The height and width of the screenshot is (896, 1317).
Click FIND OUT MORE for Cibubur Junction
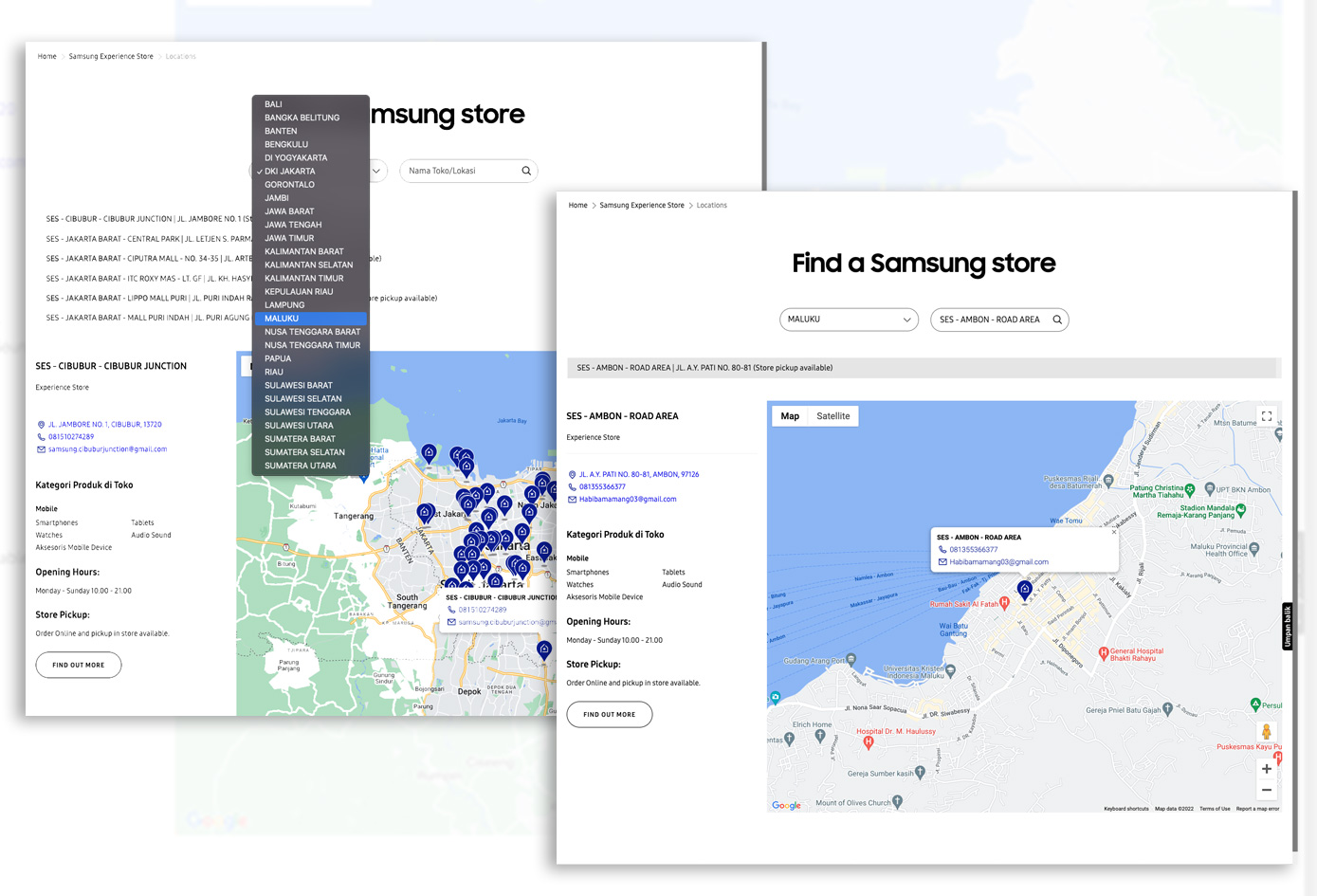pyautogui.click(x=79, y=666)
